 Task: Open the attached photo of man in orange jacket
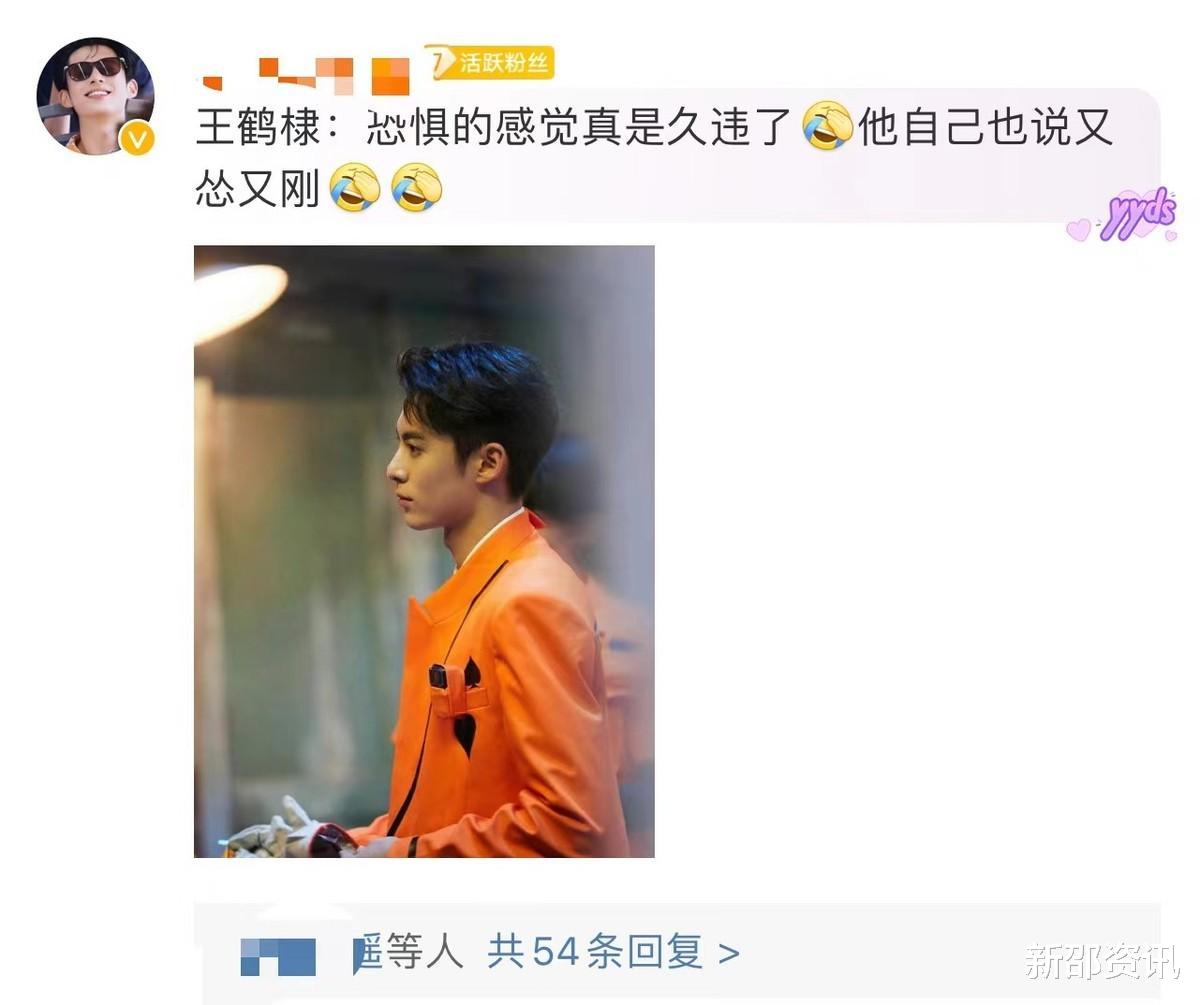point(424,551)
